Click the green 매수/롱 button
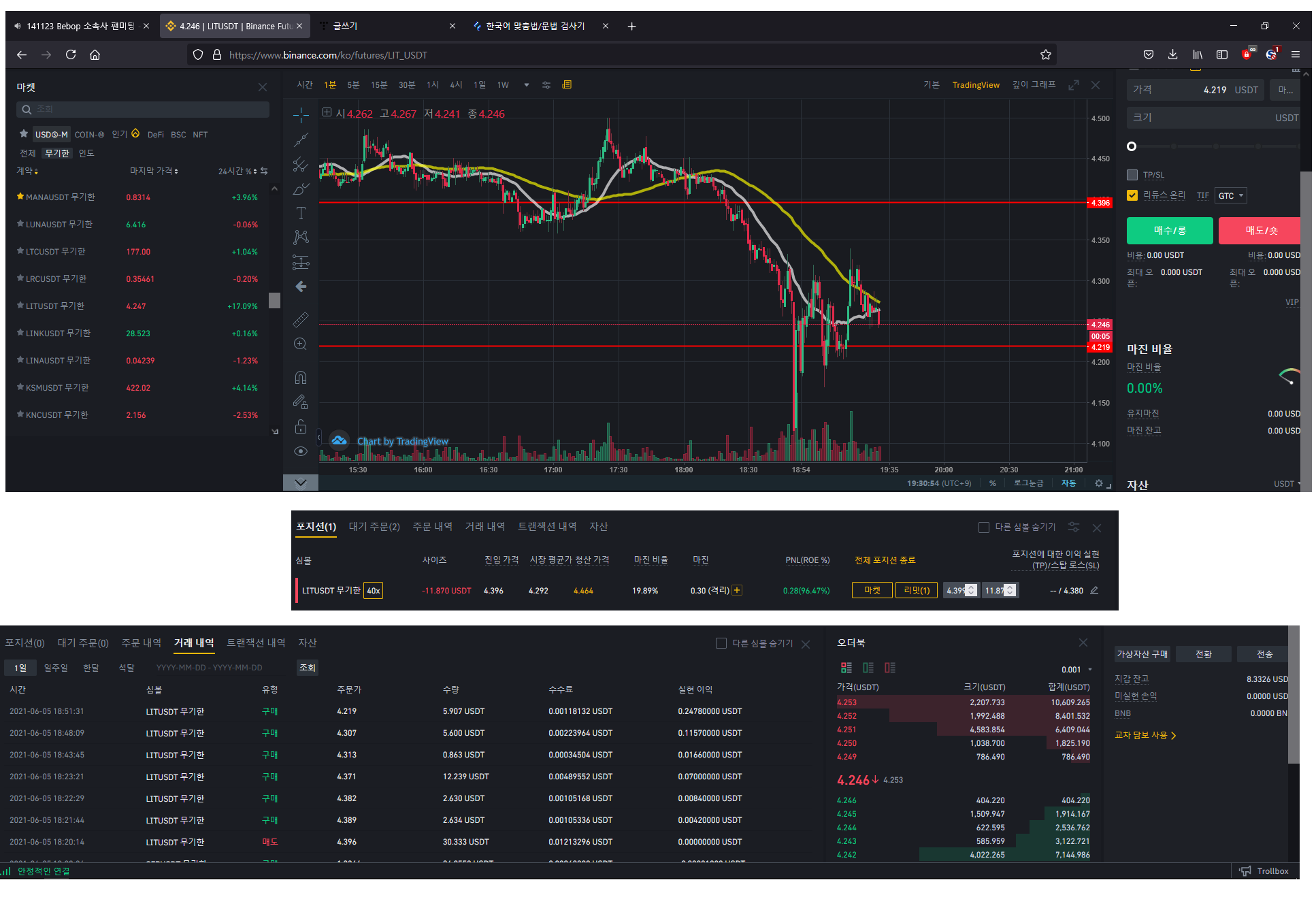1316x912 pixels. pyautogui.click(x=1169, y=231)
